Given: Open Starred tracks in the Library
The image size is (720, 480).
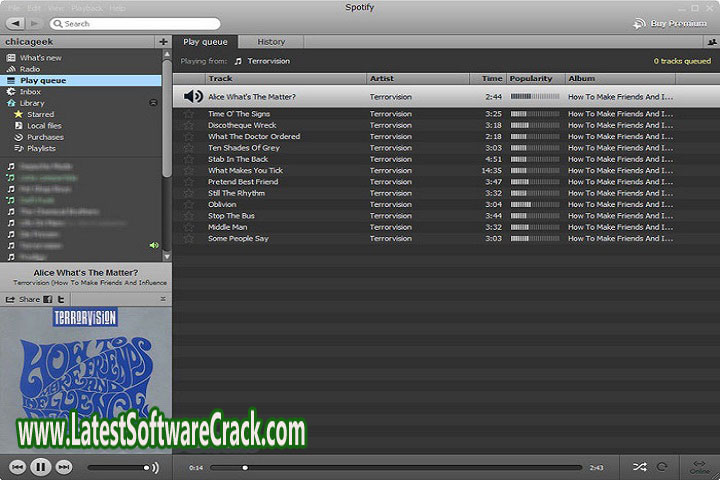Looking at the screenshot, I should [40, 114].
